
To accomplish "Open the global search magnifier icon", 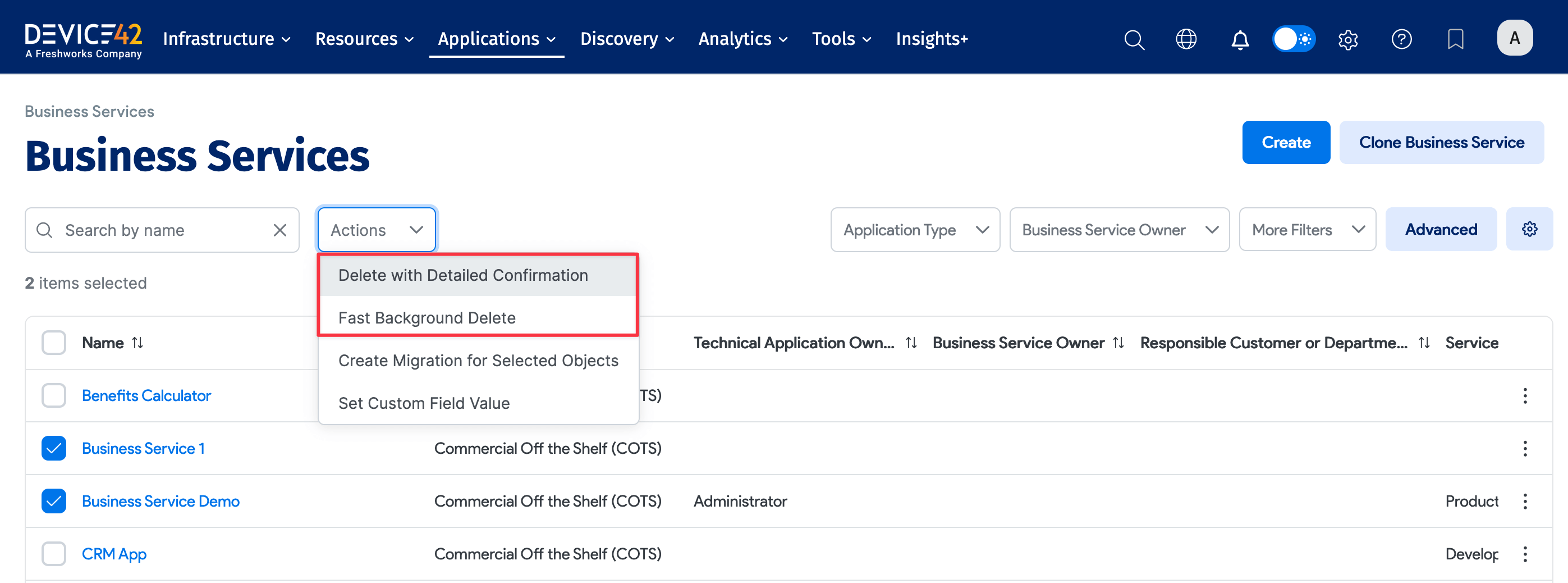I will (1134, 40).
